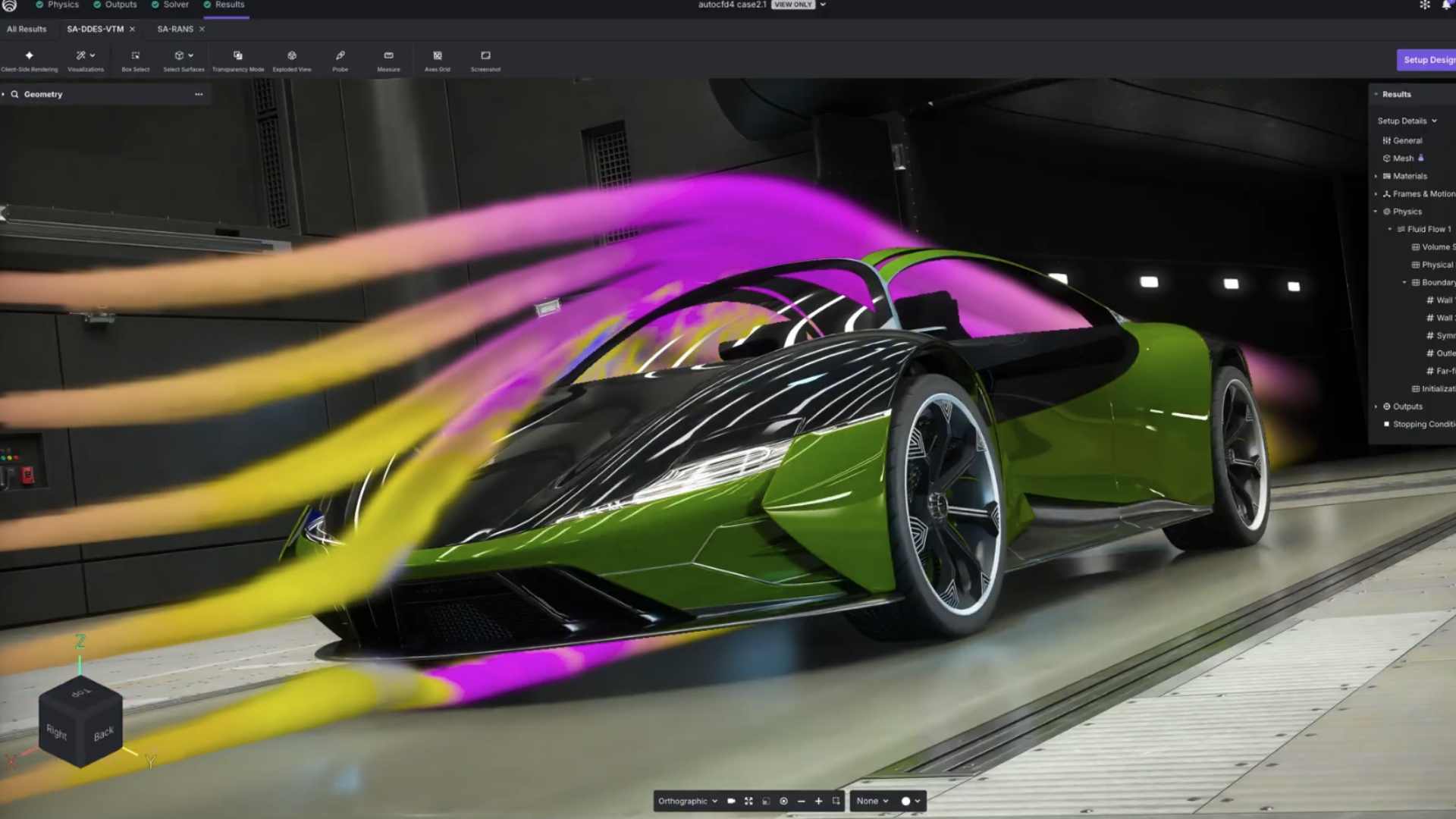Enable Client-Side Rendering
Viewport: 1456px width, 819px height.
30,59
